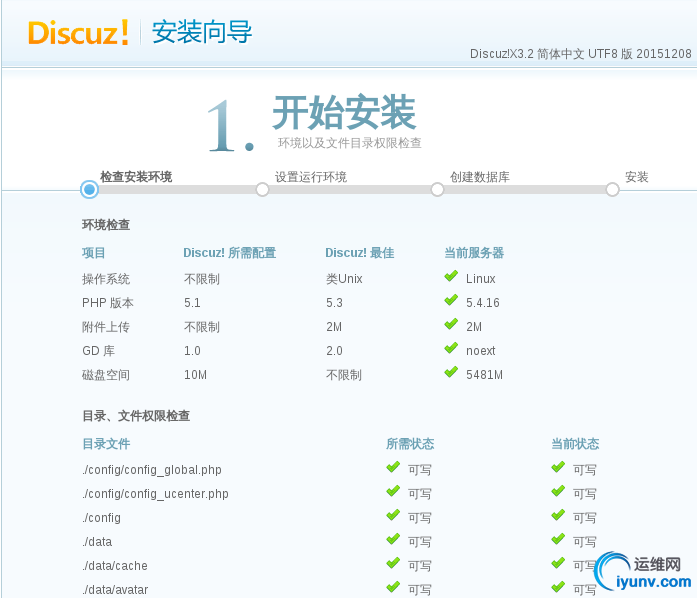Screen dimensions: 697x598
Task: Click the GD 库 row label
Action: click(99, 351)
